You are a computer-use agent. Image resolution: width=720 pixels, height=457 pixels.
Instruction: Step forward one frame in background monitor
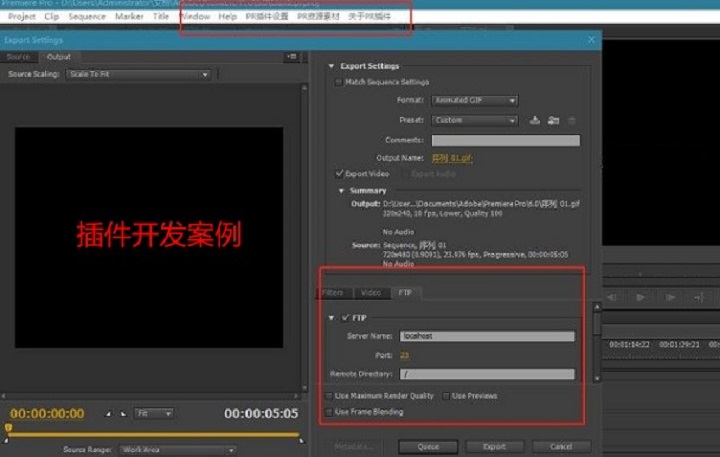670,297
